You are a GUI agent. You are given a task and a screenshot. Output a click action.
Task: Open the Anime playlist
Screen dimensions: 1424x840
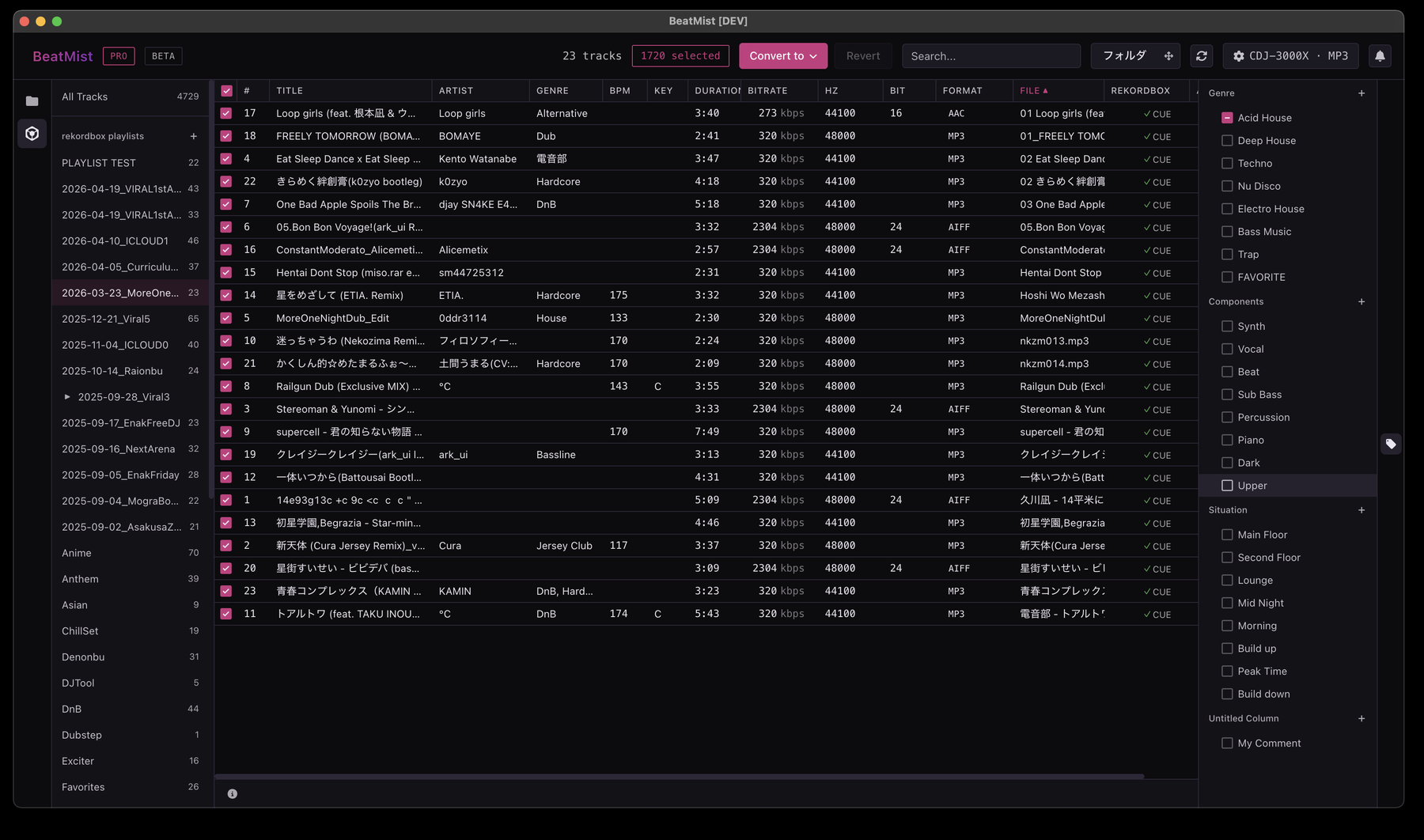point(131,554)
